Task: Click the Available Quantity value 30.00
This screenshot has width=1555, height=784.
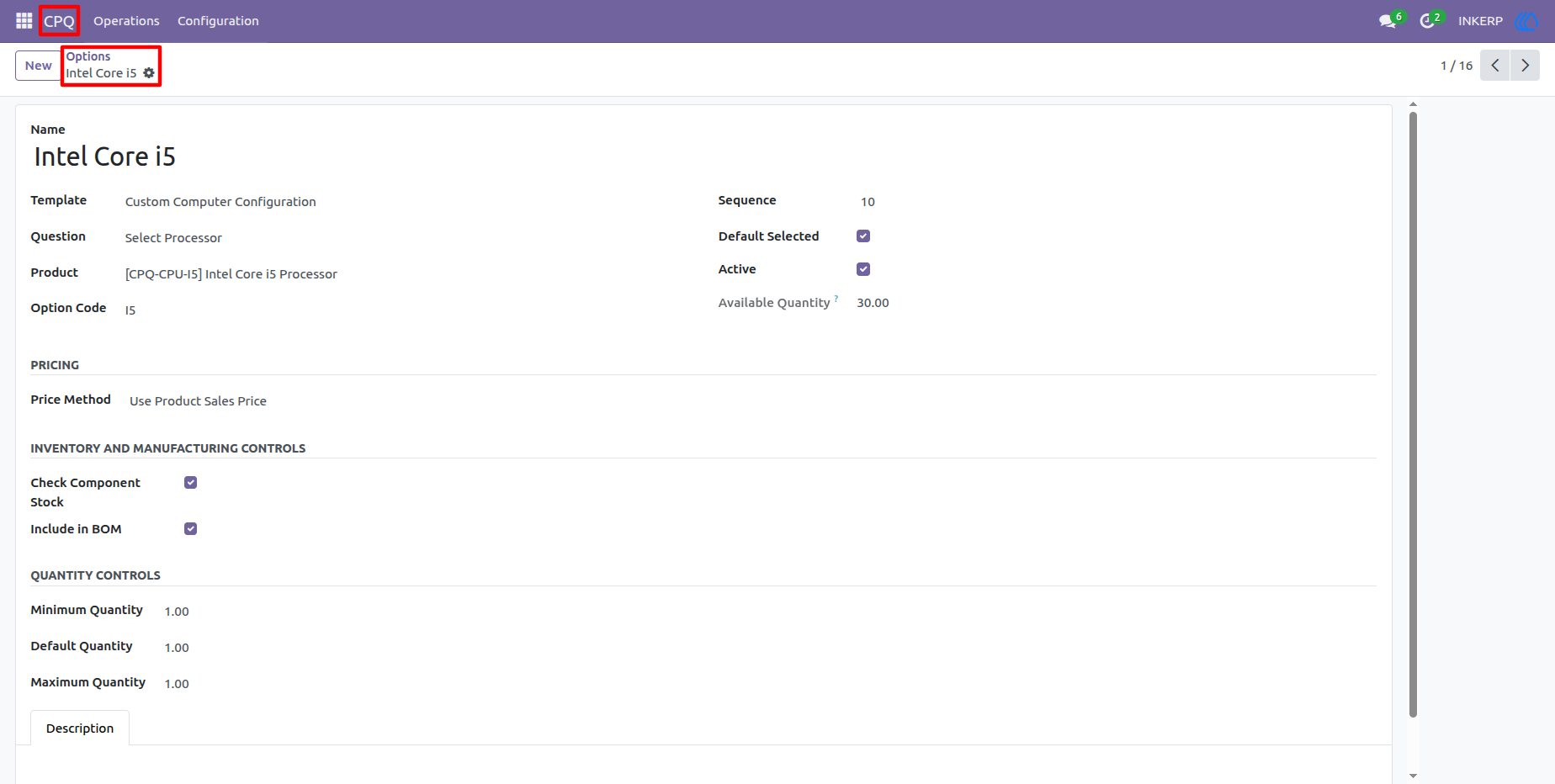Action: pyautogui.click(x=873, y=303)
